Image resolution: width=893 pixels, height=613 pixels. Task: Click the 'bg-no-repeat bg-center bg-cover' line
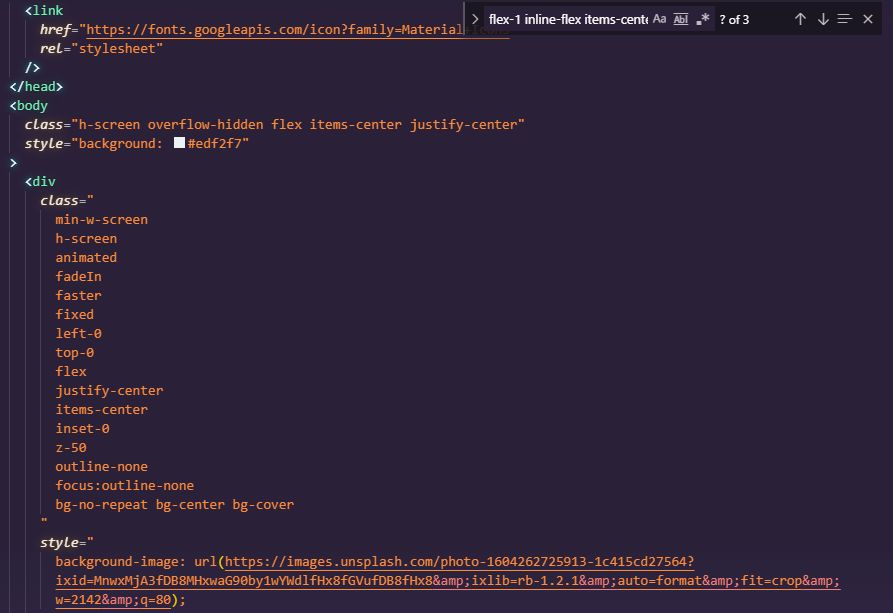click(x=175, y=504)
